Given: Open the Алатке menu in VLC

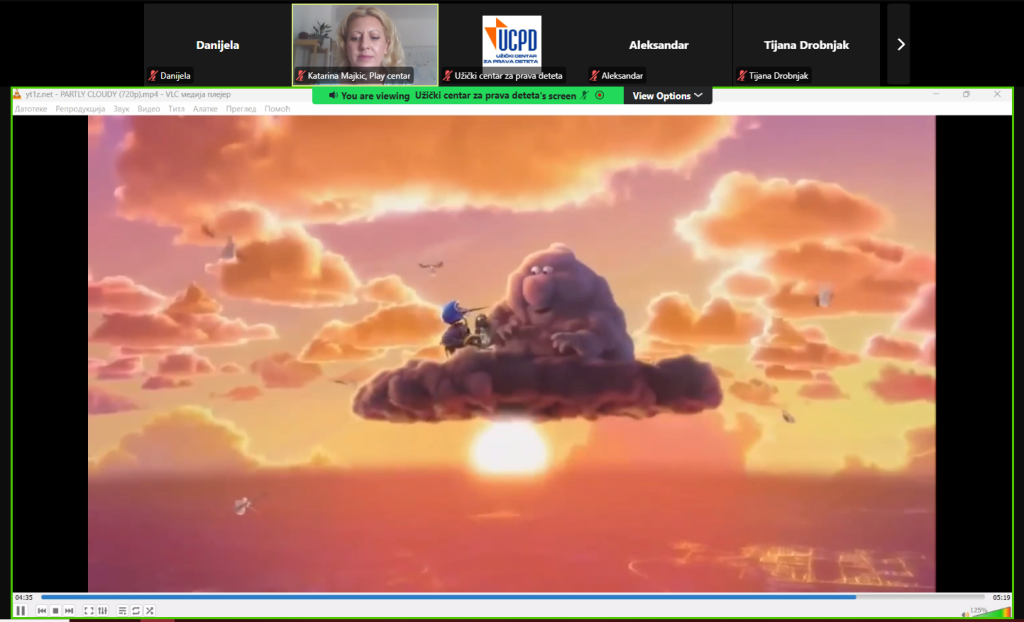Looking at the screenshot, I should [205, 109].
